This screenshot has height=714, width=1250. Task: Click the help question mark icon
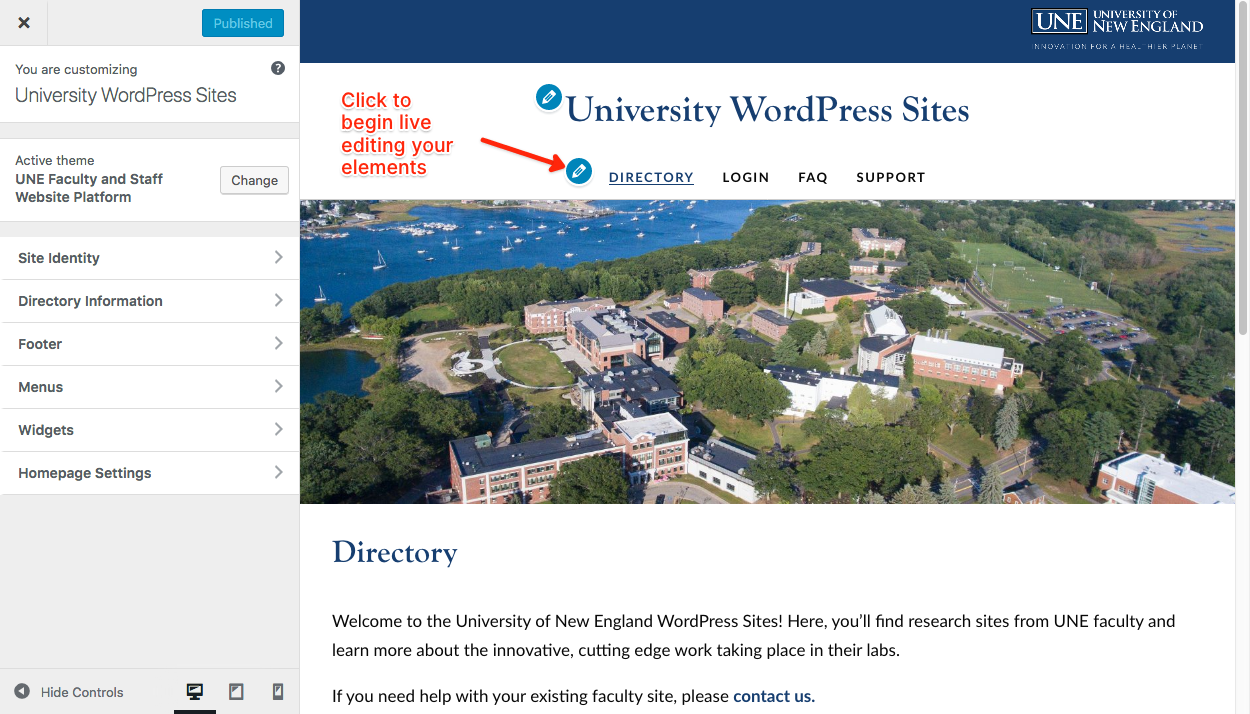[x=278, y=68]
